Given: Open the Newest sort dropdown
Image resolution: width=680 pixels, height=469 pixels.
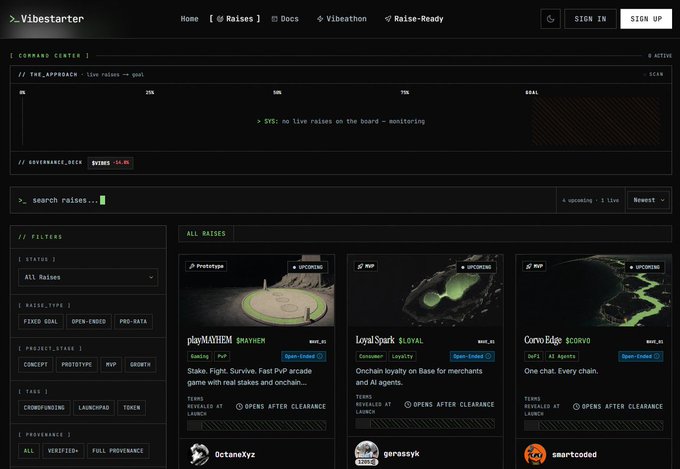Looking at the screenshot, I should pos(648,200).
